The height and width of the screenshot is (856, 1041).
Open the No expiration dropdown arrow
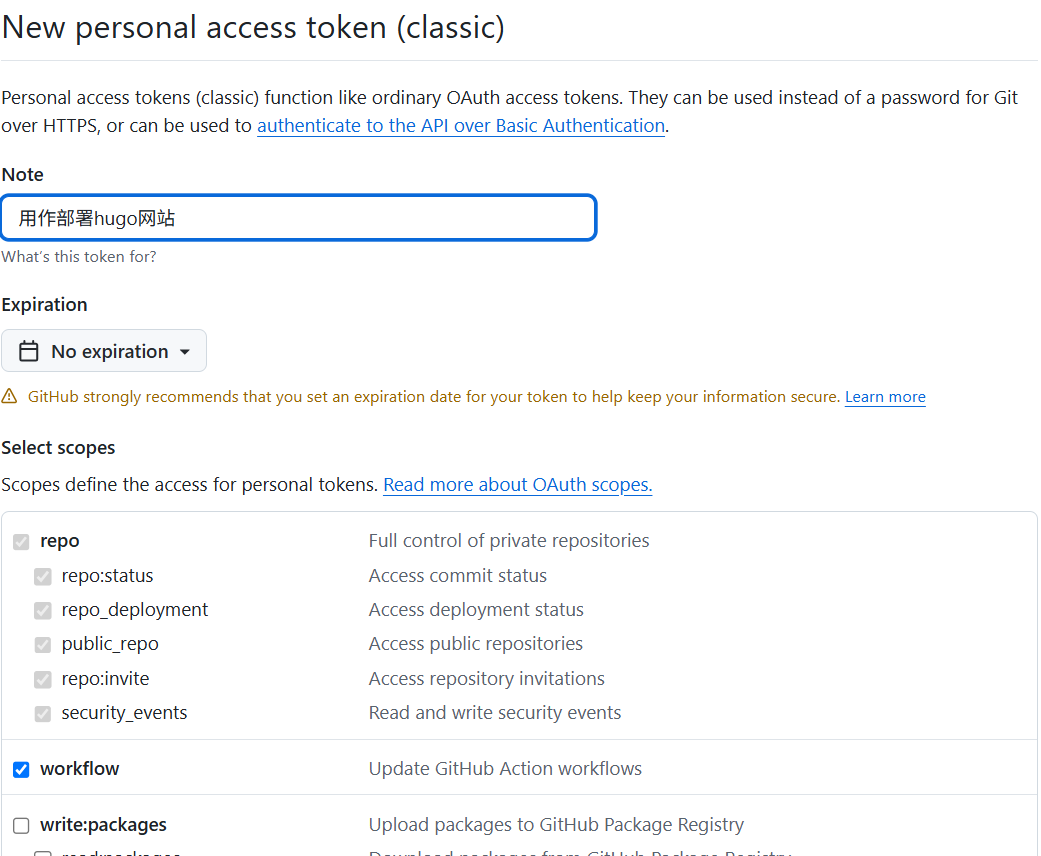(x=185, y=352)
